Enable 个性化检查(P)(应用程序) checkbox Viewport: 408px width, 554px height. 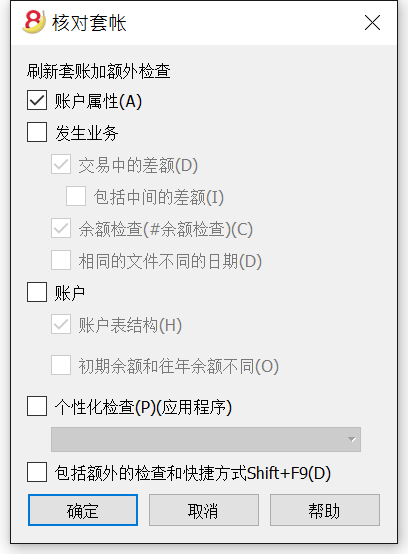[37, 406]
